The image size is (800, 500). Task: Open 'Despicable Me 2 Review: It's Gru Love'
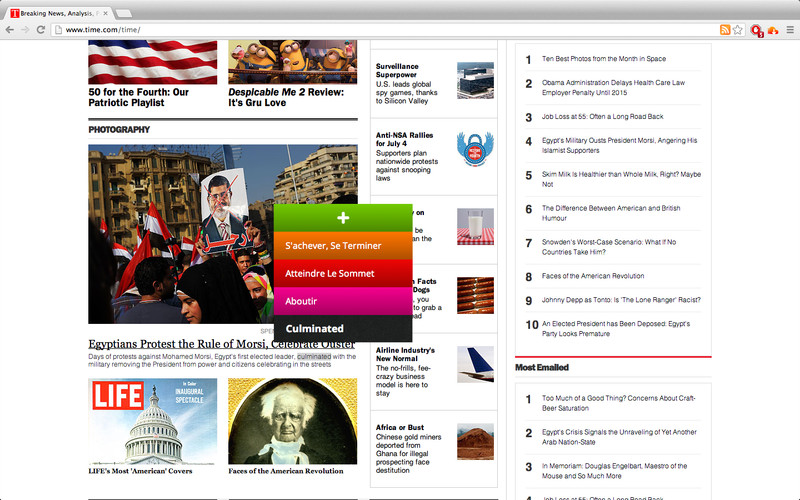(x=286, y=97)
